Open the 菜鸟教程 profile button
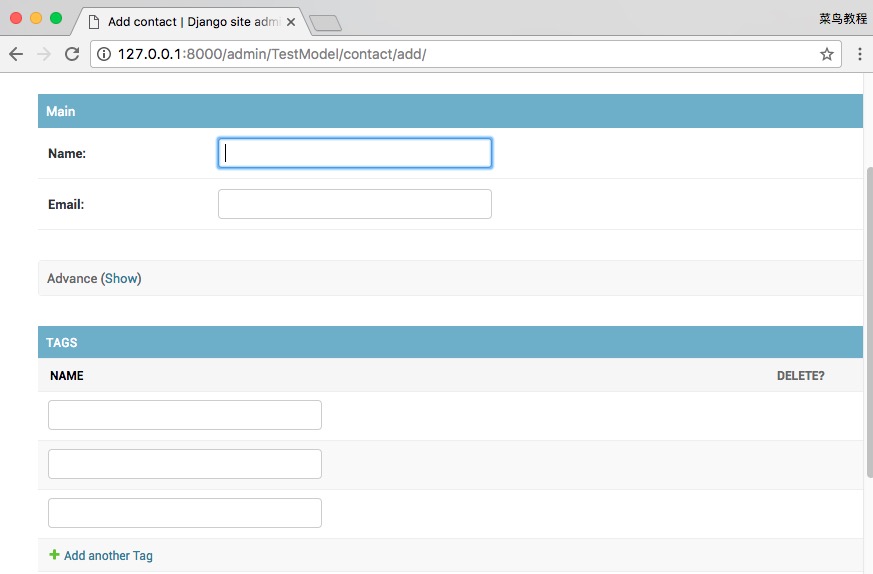This screenshot has width=873, height=574. coord(842,18)
